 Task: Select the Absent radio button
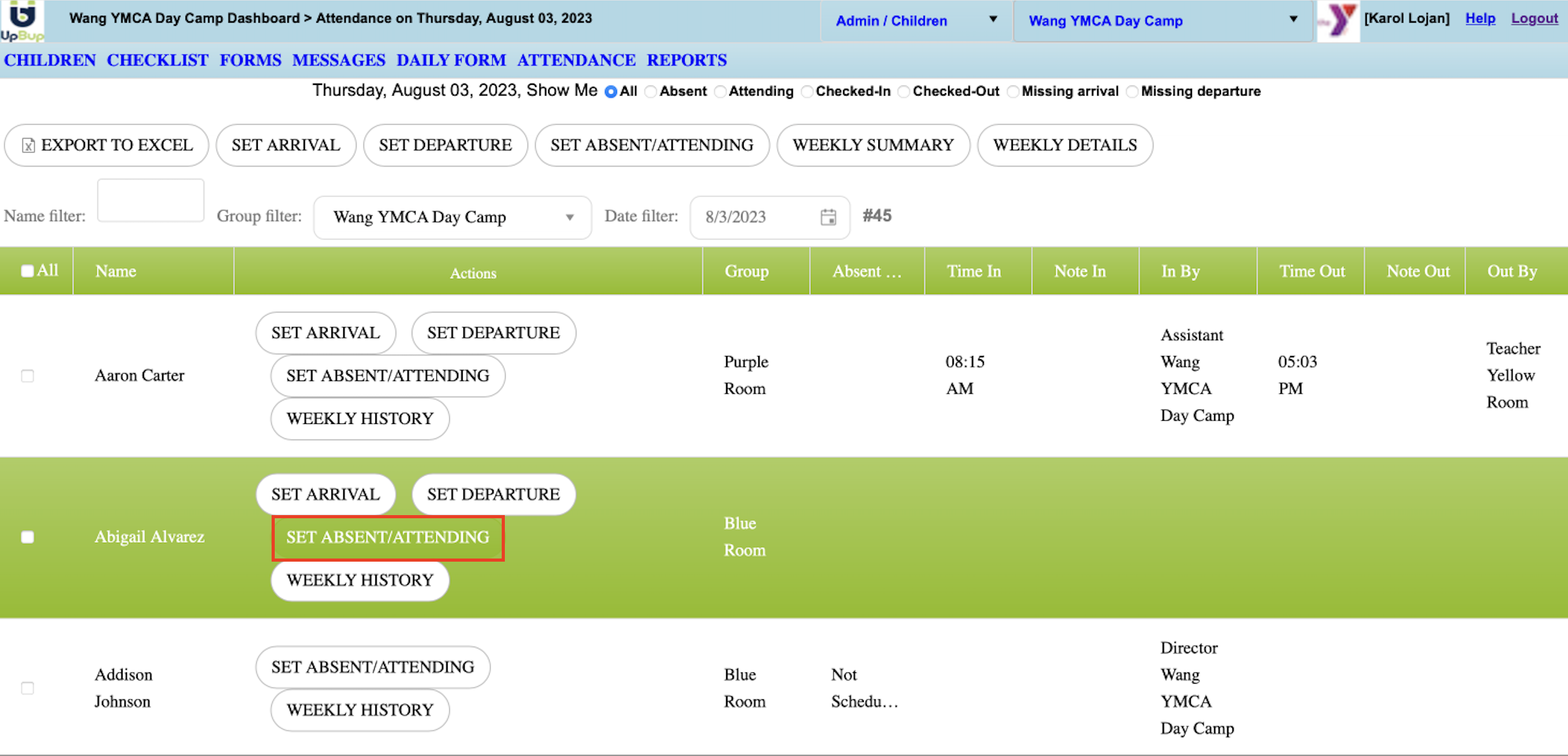coord(651,92)
